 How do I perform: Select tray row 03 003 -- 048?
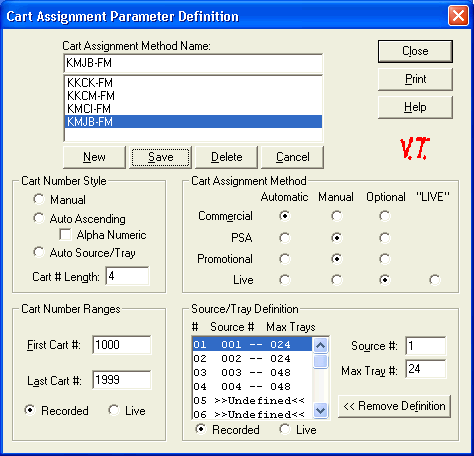252,372
